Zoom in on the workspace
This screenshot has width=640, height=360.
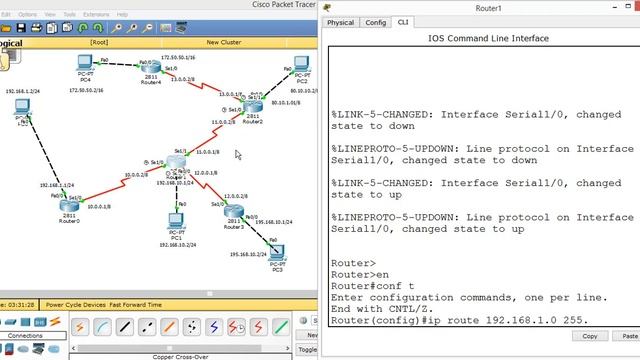(117, 28)
